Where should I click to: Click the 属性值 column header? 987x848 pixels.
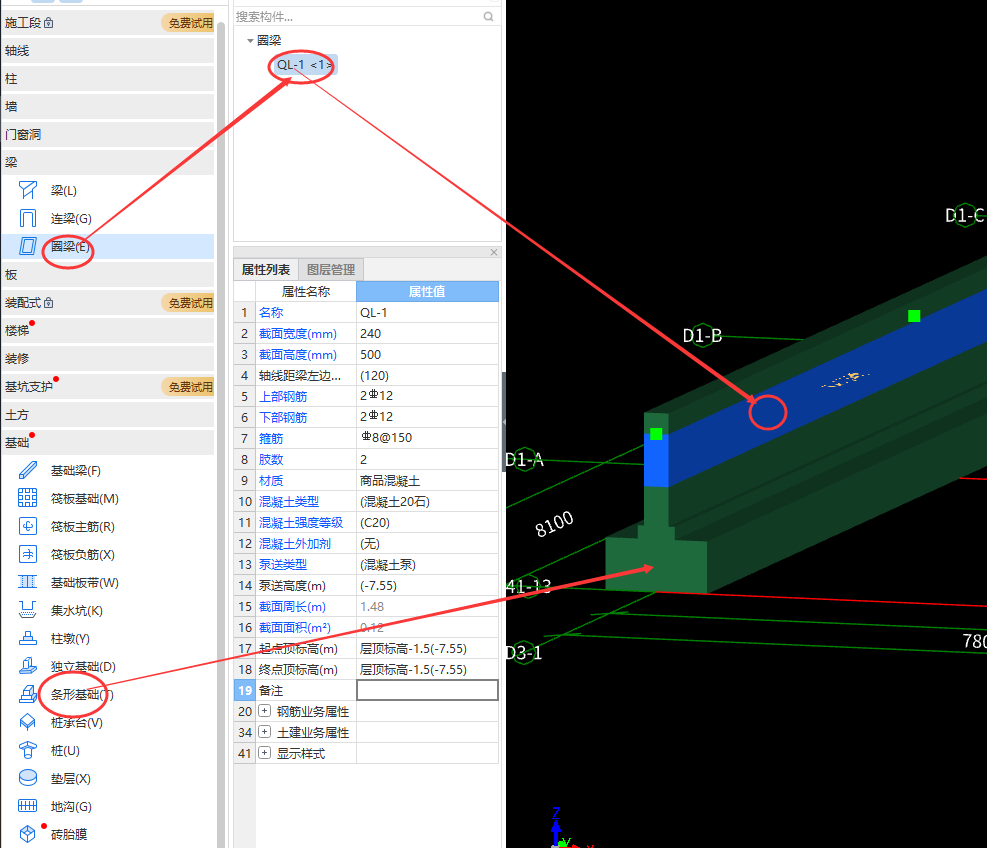(427, 291)
